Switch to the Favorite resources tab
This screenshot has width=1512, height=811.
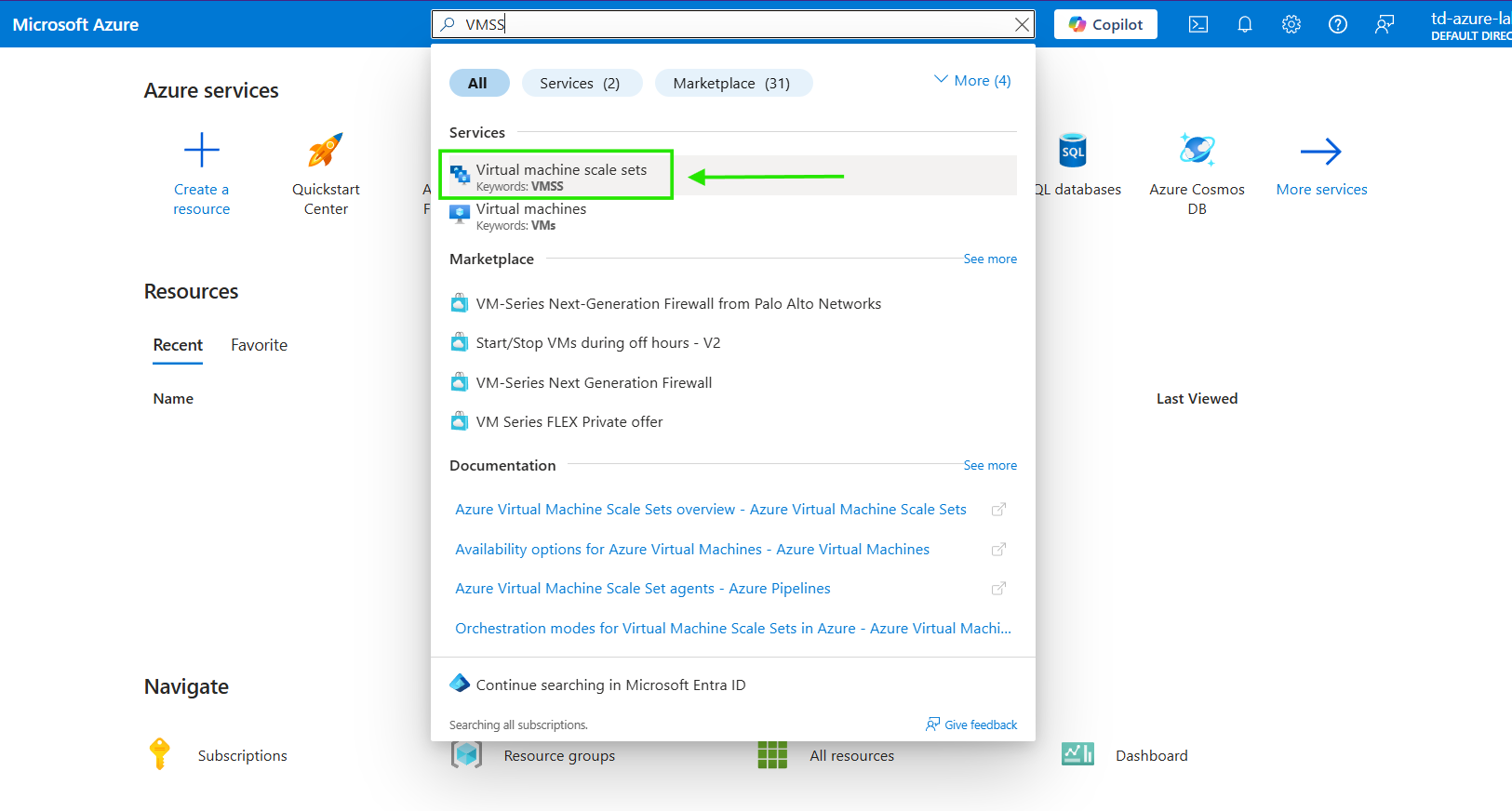pos(259,345)
